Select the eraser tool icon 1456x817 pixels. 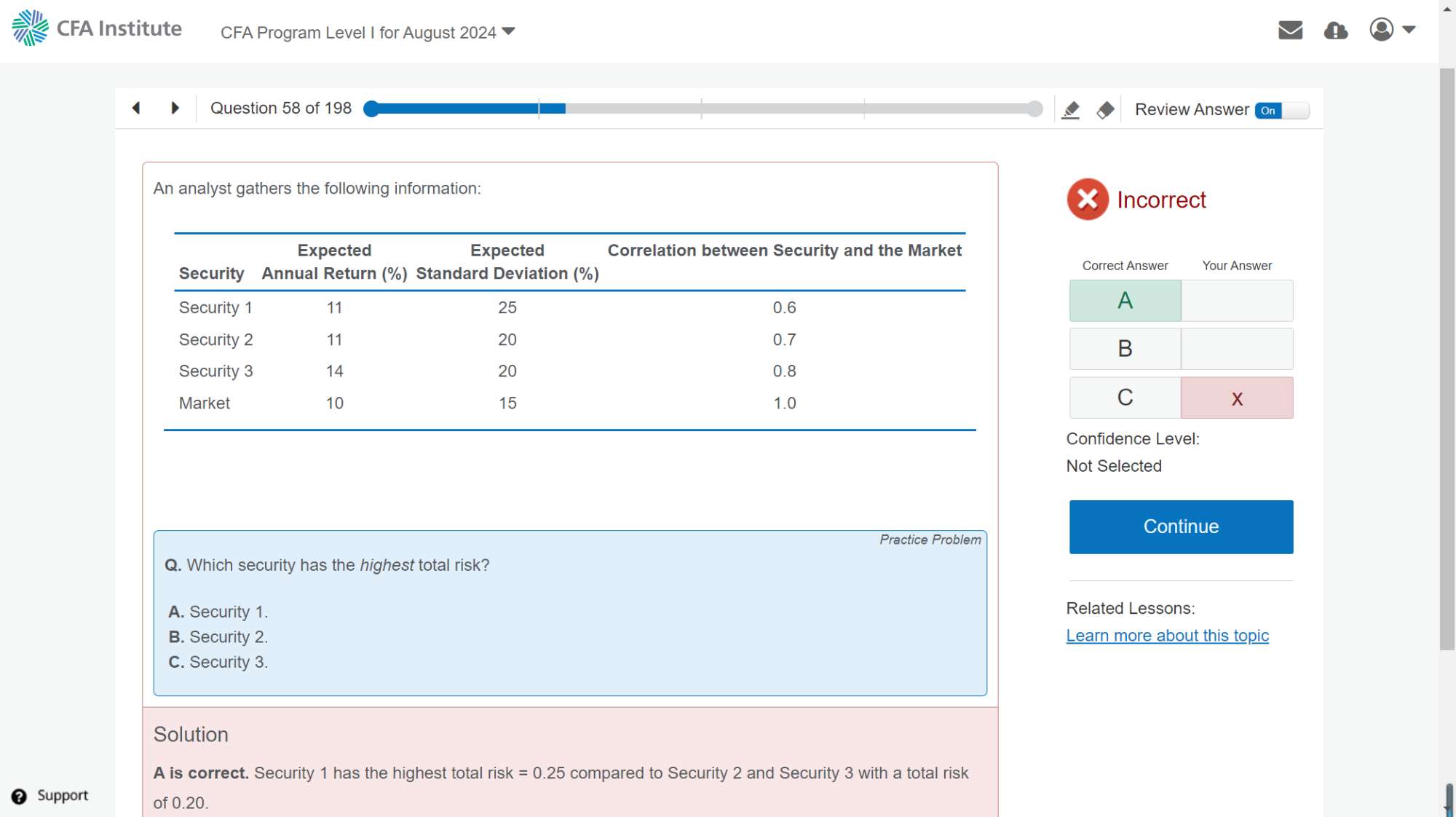click(1105, 110)
